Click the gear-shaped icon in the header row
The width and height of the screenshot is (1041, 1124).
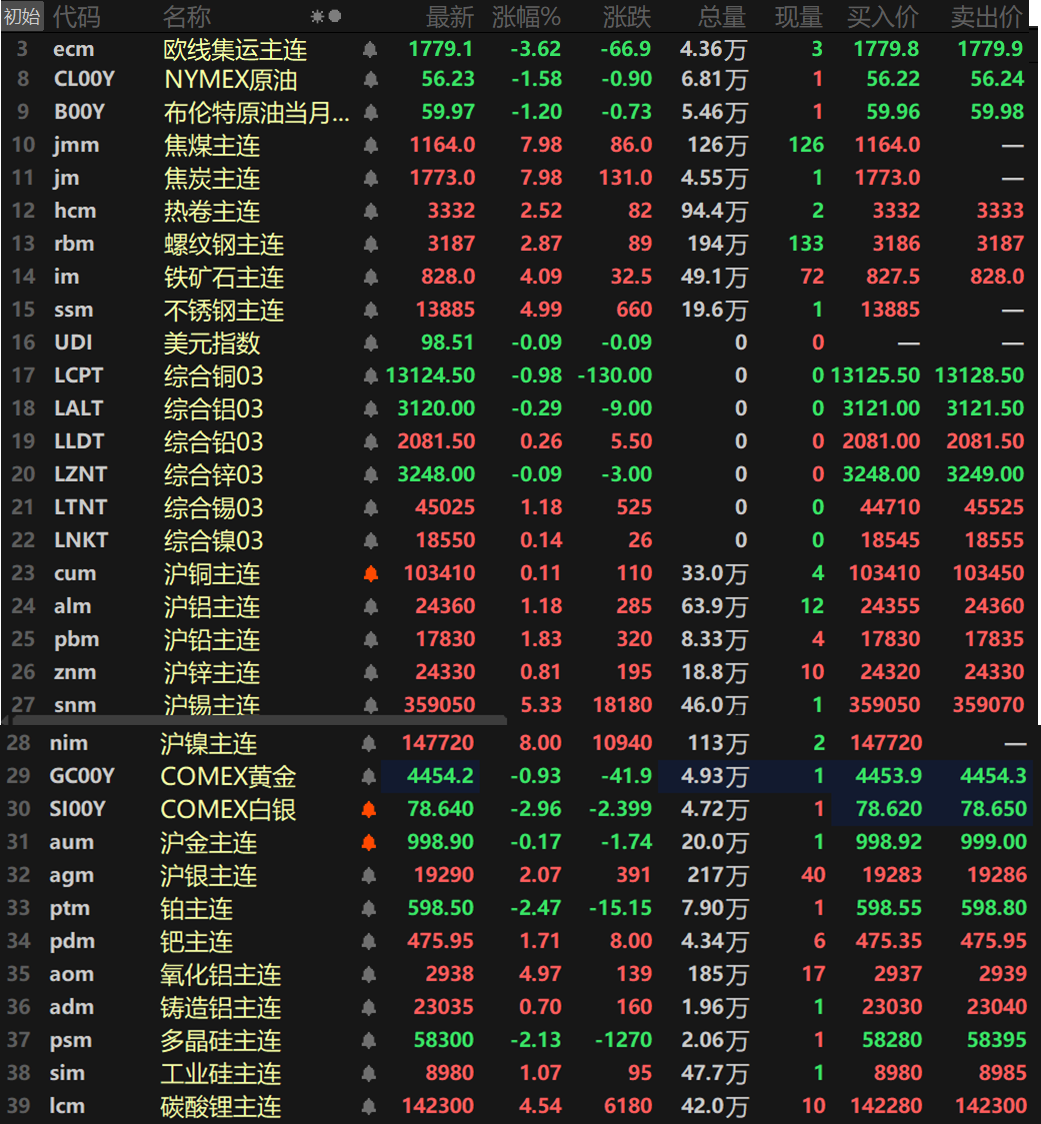(x=317, y=16)
